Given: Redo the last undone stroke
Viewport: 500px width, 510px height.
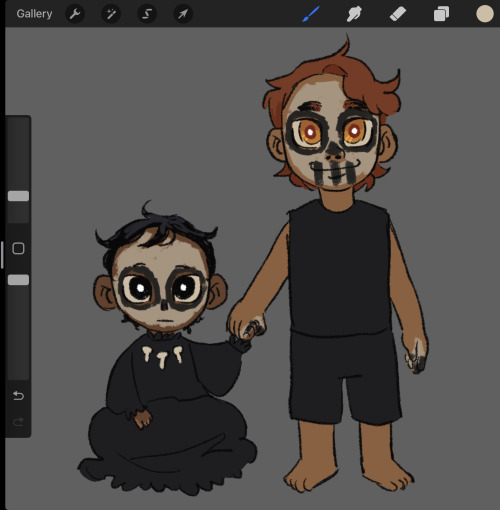Looking at the screenshot, I should click(x=18, y=422).
